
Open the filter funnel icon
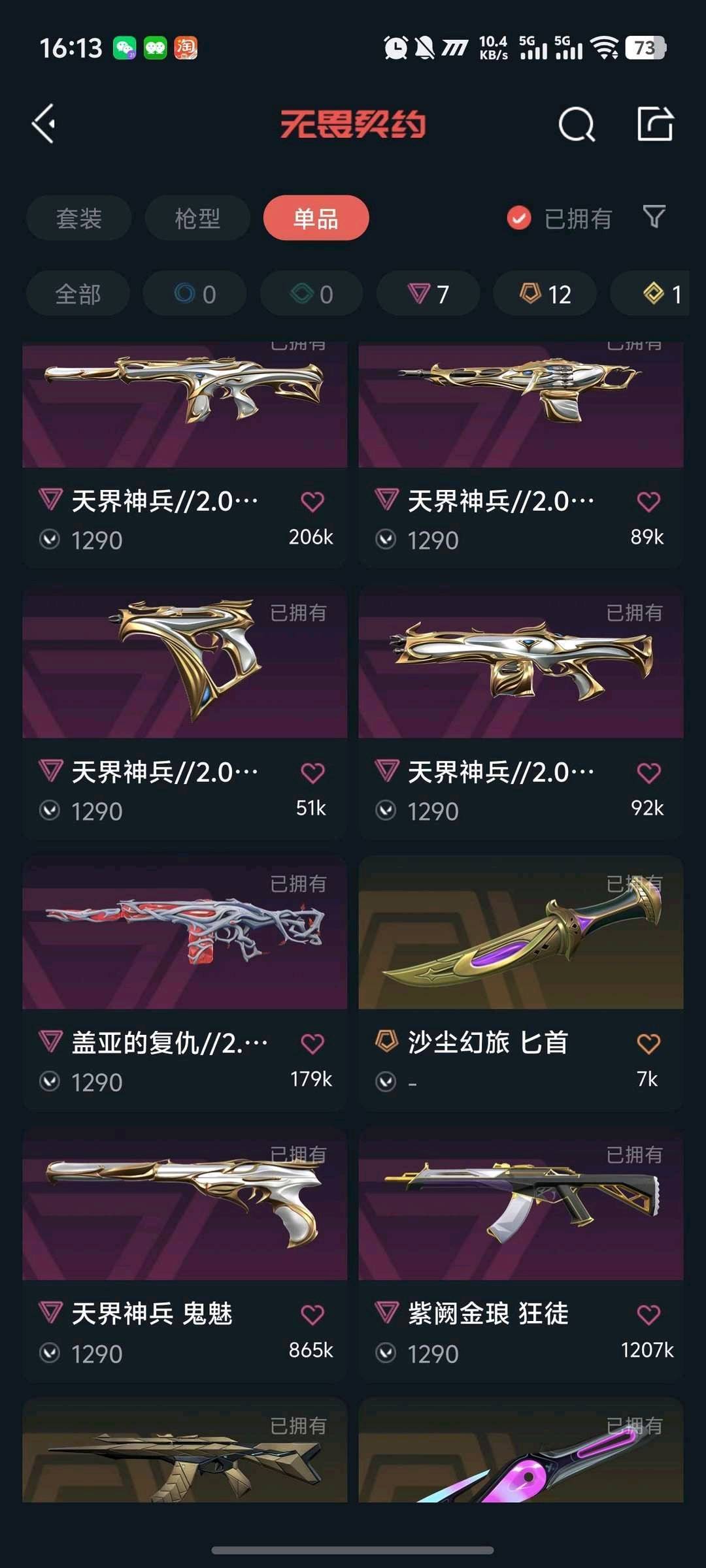click(x=654, y=217)
